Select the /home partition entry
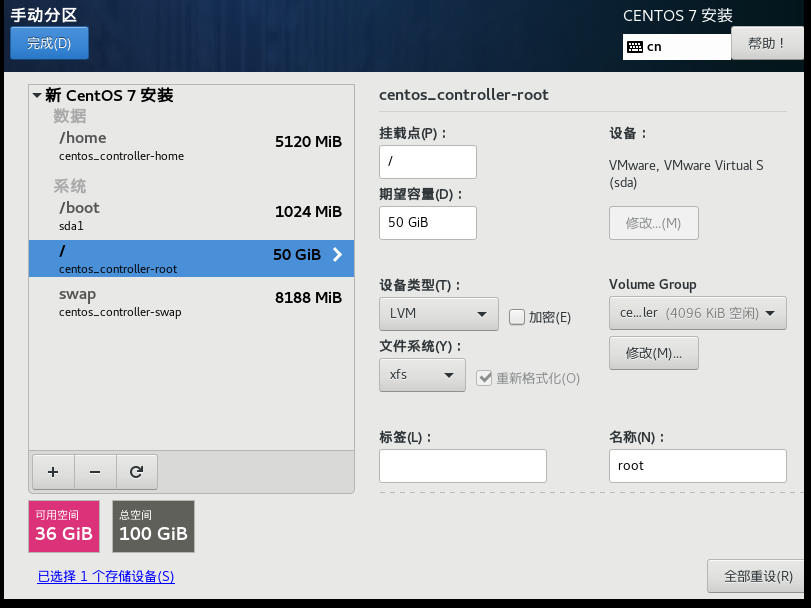811x608 pixels. pos(191,146)
